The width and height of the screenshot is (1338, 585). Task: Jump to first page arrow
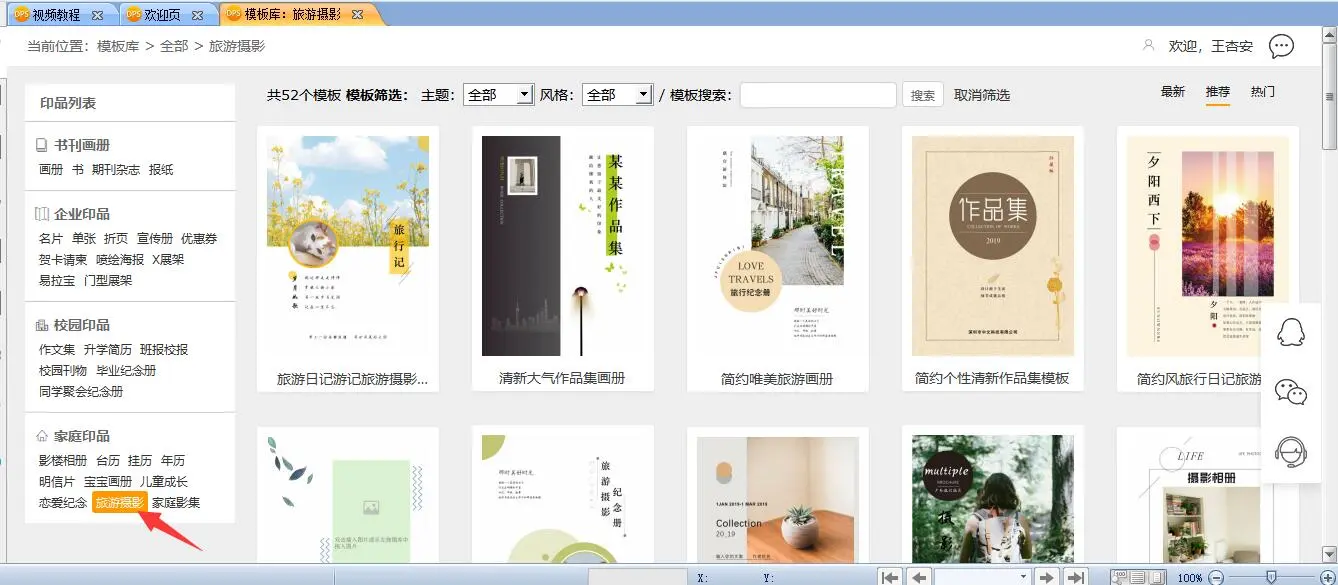pos(890,577)
